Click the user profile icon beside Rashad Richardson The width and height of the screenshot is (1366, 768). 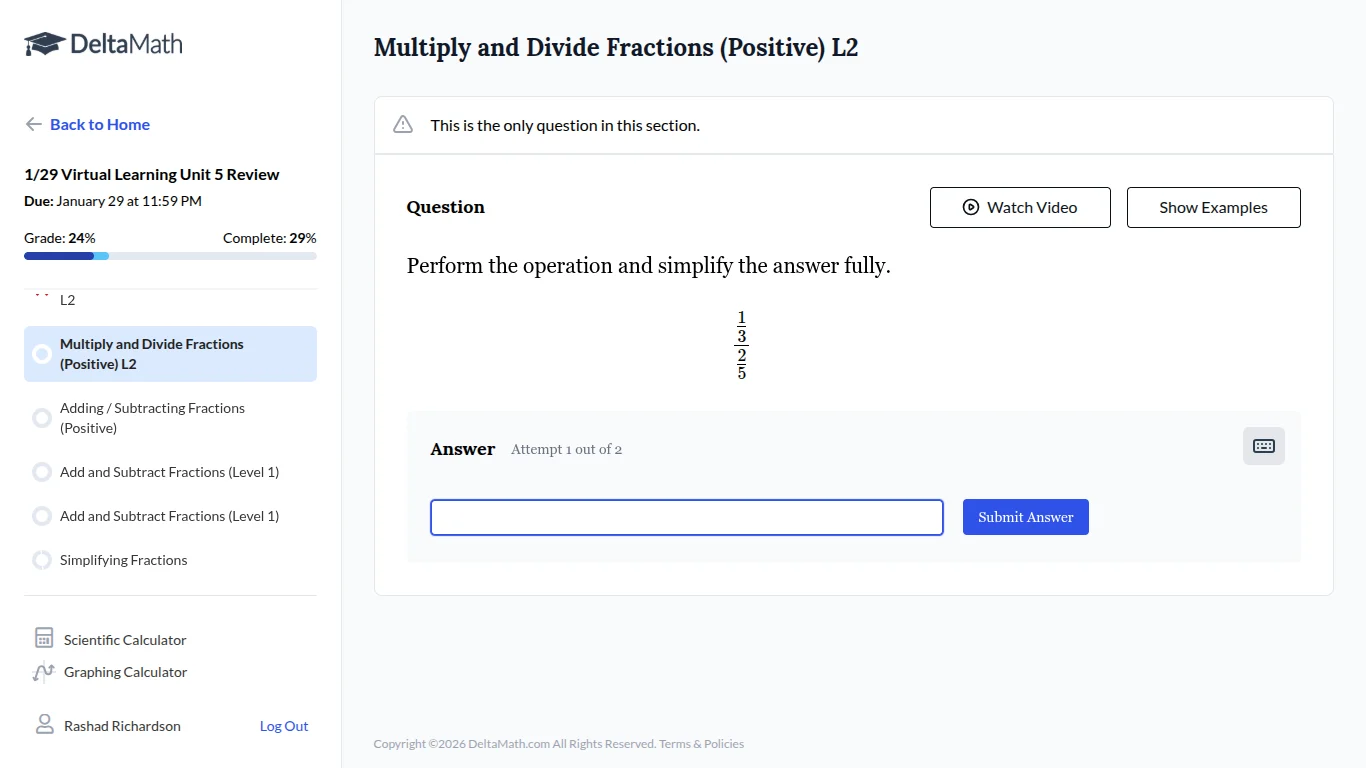click(42, 724)
